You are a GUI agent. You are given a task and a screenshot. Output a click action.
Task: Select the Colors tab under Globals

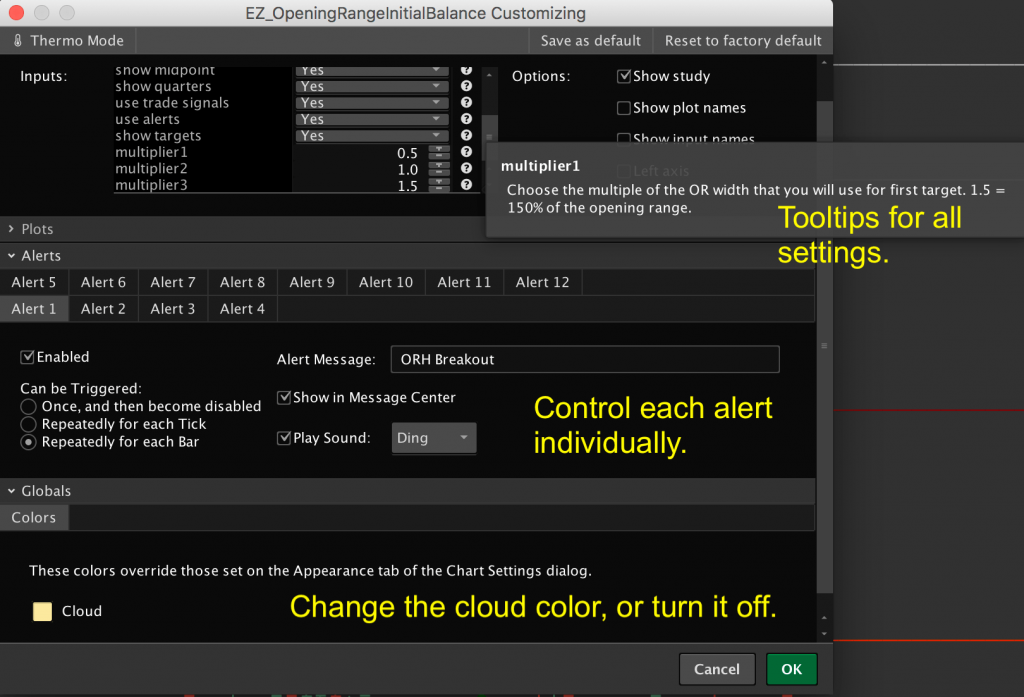[34, 517]
